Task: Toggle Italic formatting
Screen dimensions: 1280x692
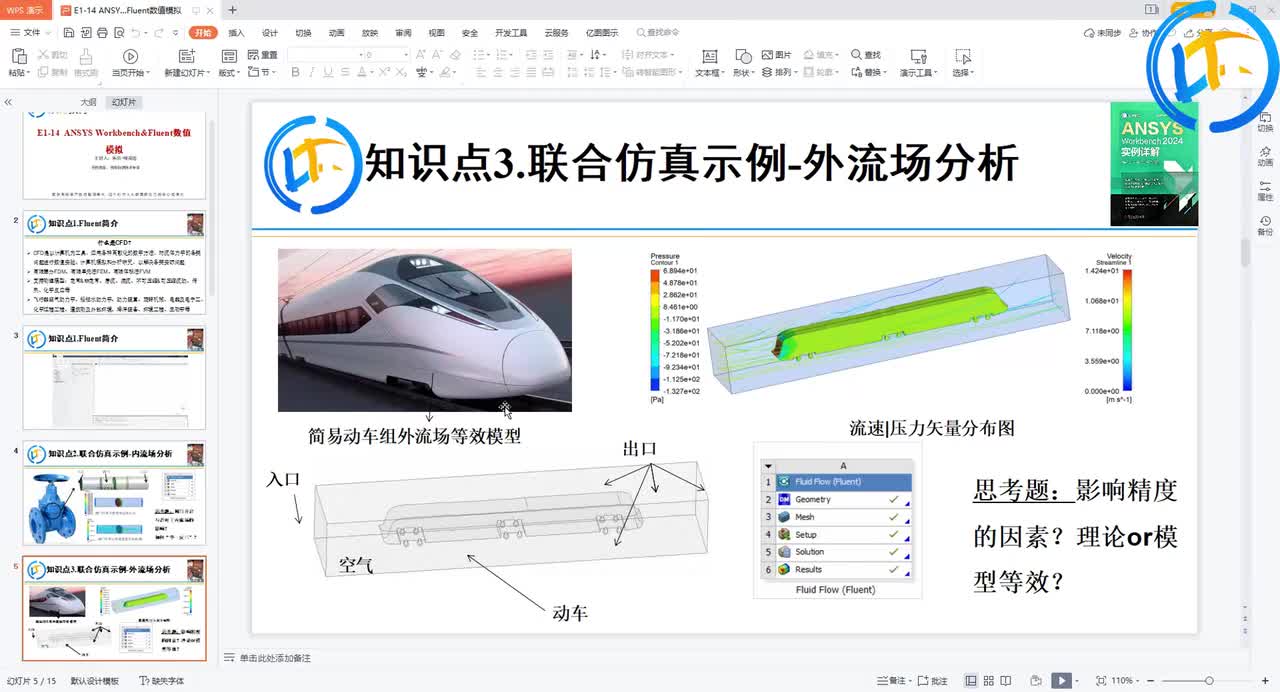Action: coord(313,72)
